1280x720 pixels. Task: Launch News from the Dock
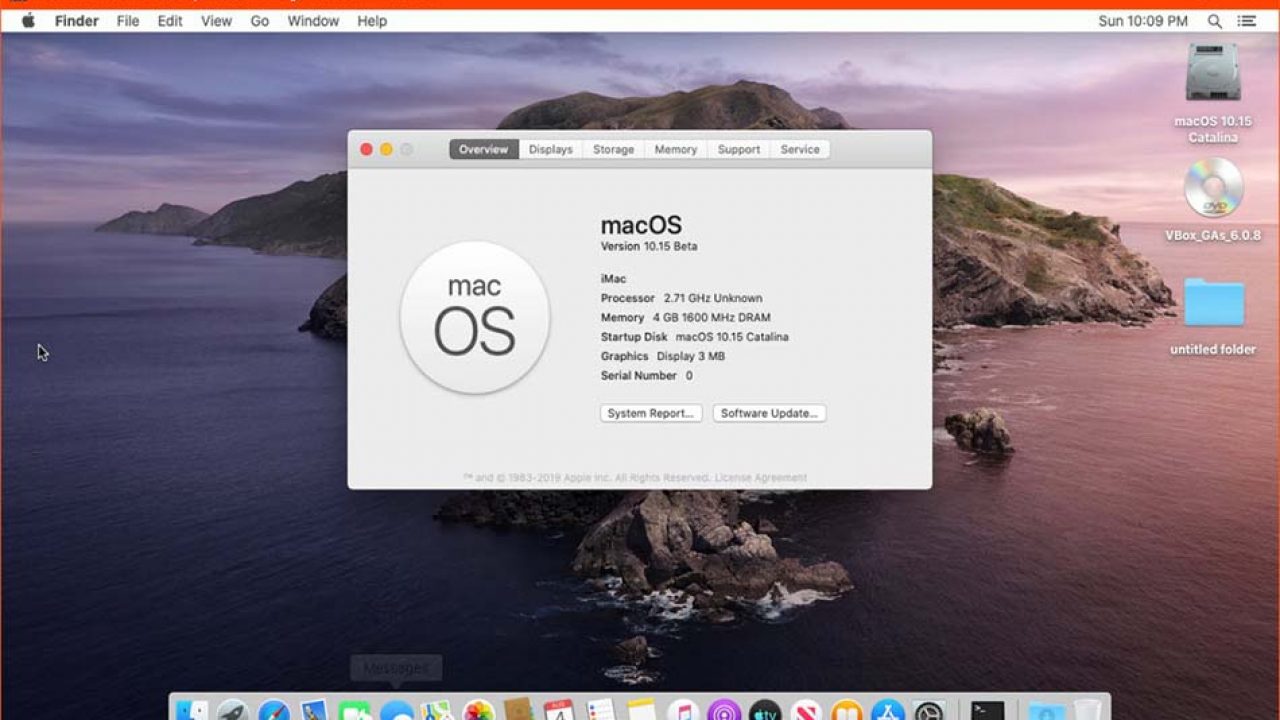[806, 711]
